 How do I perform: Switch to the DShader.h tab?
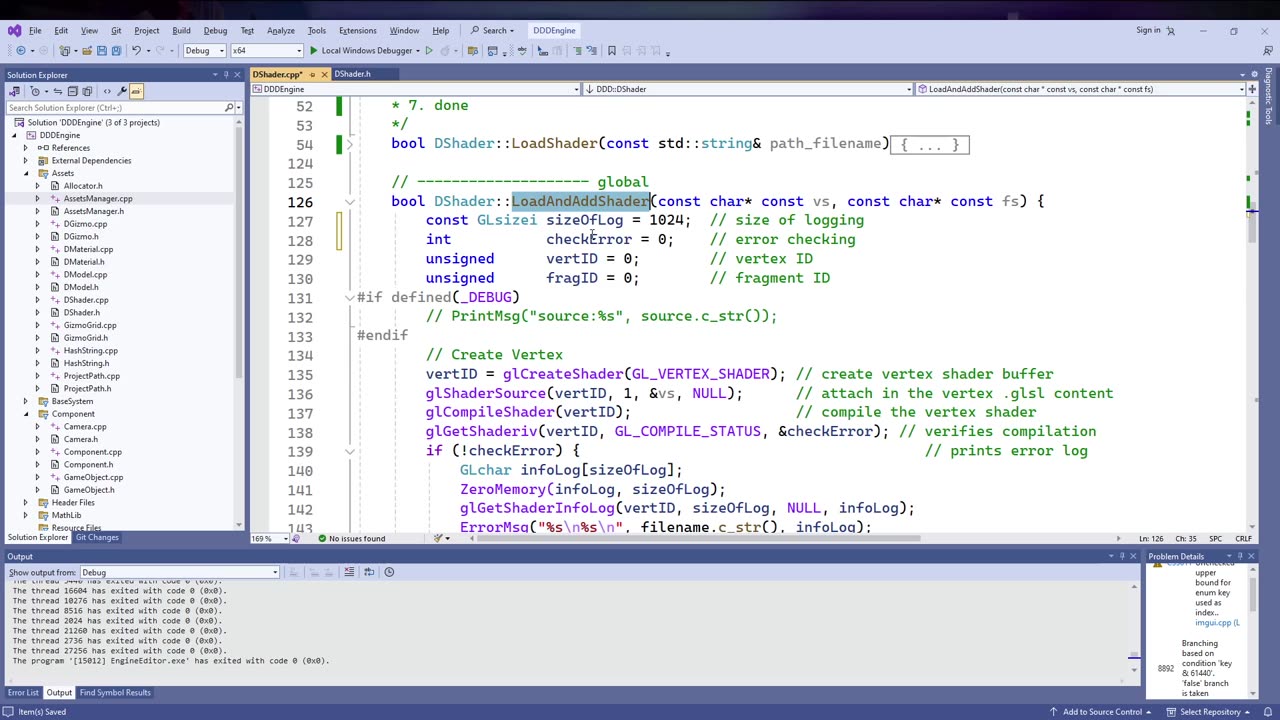352,74
